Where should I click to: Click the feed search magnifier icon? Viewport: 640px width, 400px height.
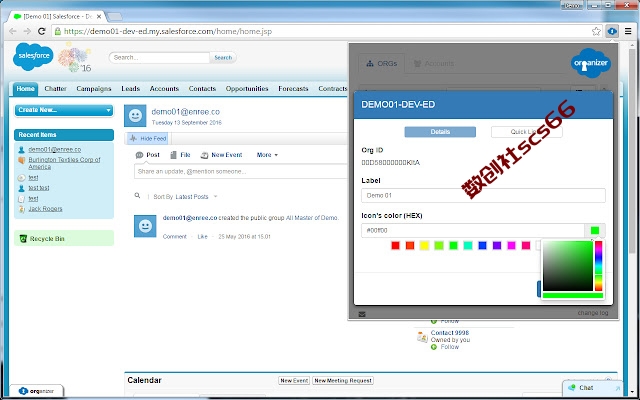pyautogui.click(x=138, y=196)
